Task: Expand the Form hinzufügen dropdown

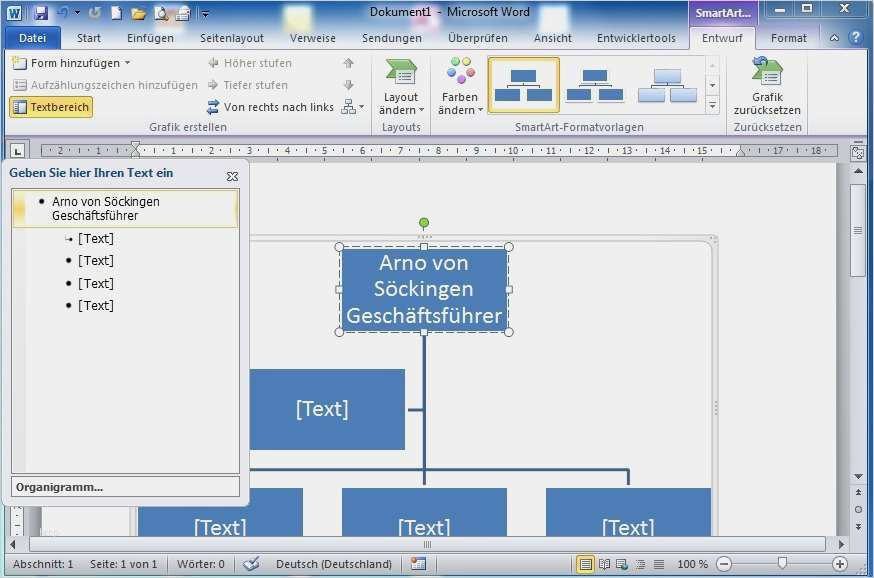Action: (x=127, y=63)
